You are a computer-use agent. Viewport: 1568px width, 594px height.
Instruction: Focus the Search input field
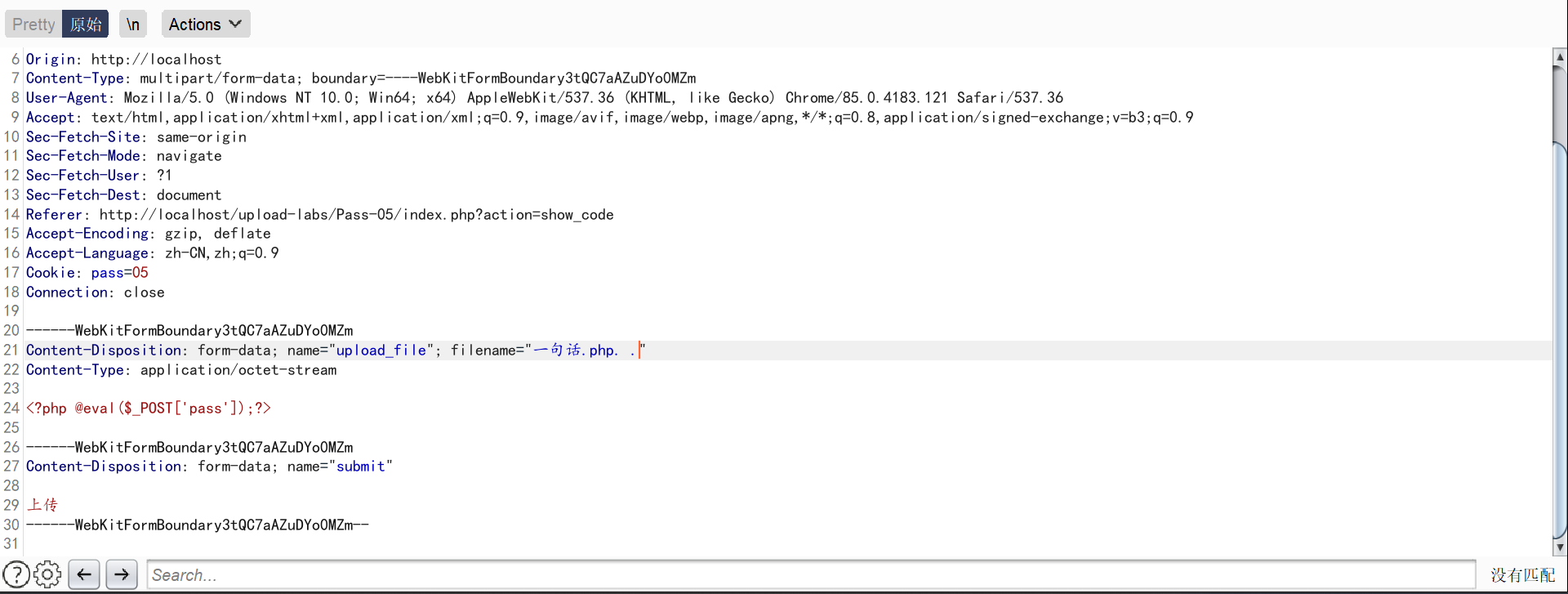click(x=811, y=574)
